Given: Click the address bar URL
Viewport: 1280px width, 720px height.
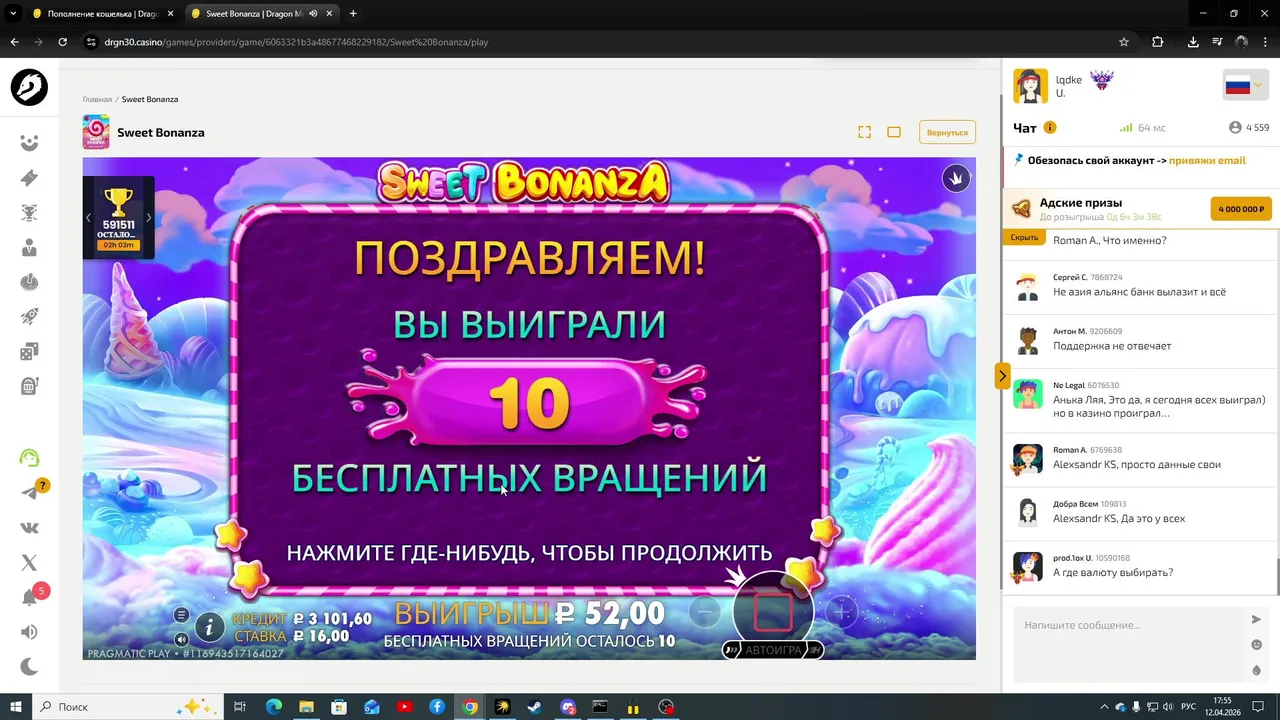Looking at the screenshot, I should (296, 42).
